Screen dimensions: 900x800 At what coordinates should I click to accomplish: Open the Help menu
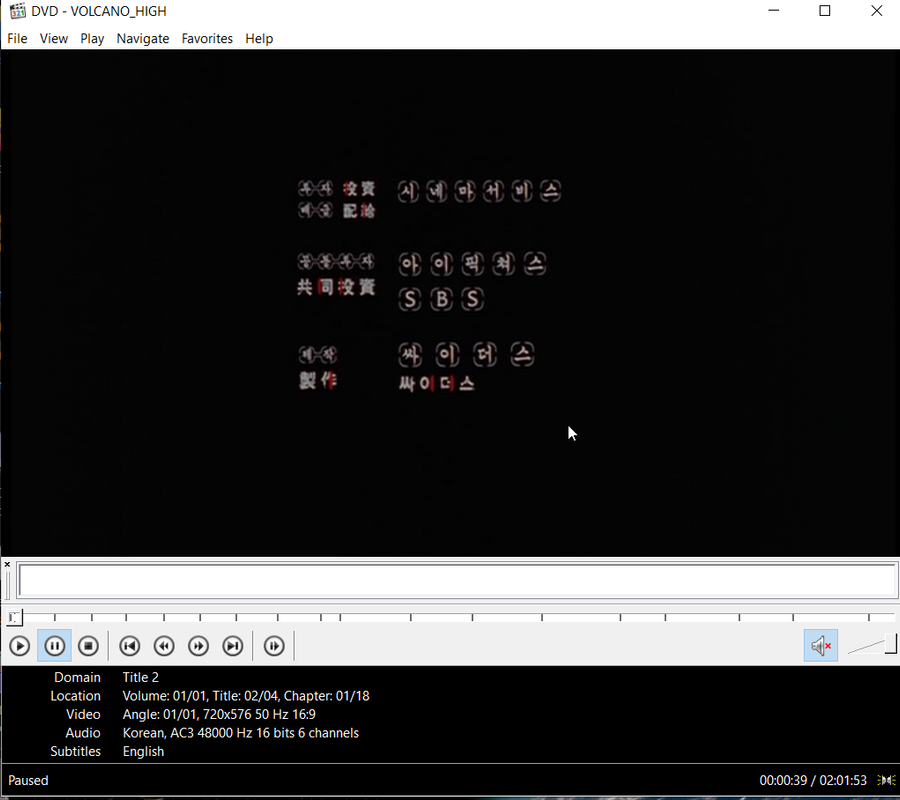pos(259,38)
